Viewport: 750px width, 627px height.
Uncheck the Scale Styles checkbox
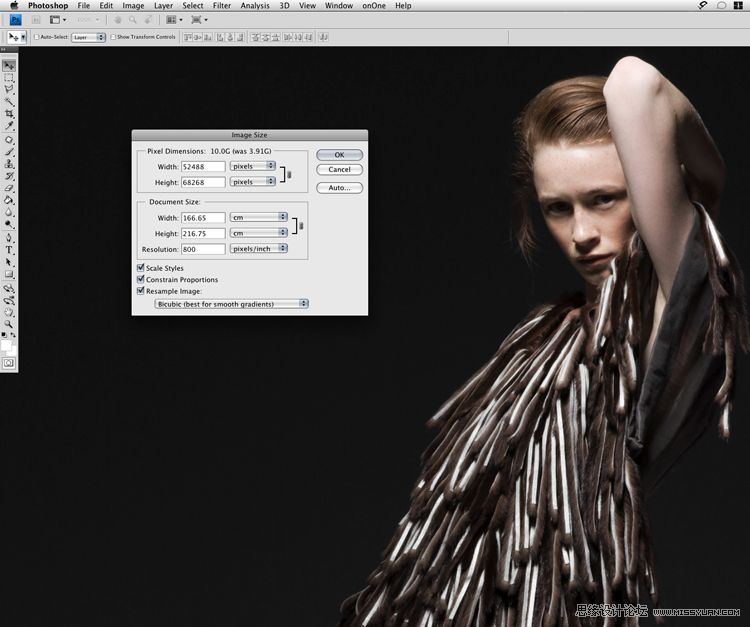[140, 268]
